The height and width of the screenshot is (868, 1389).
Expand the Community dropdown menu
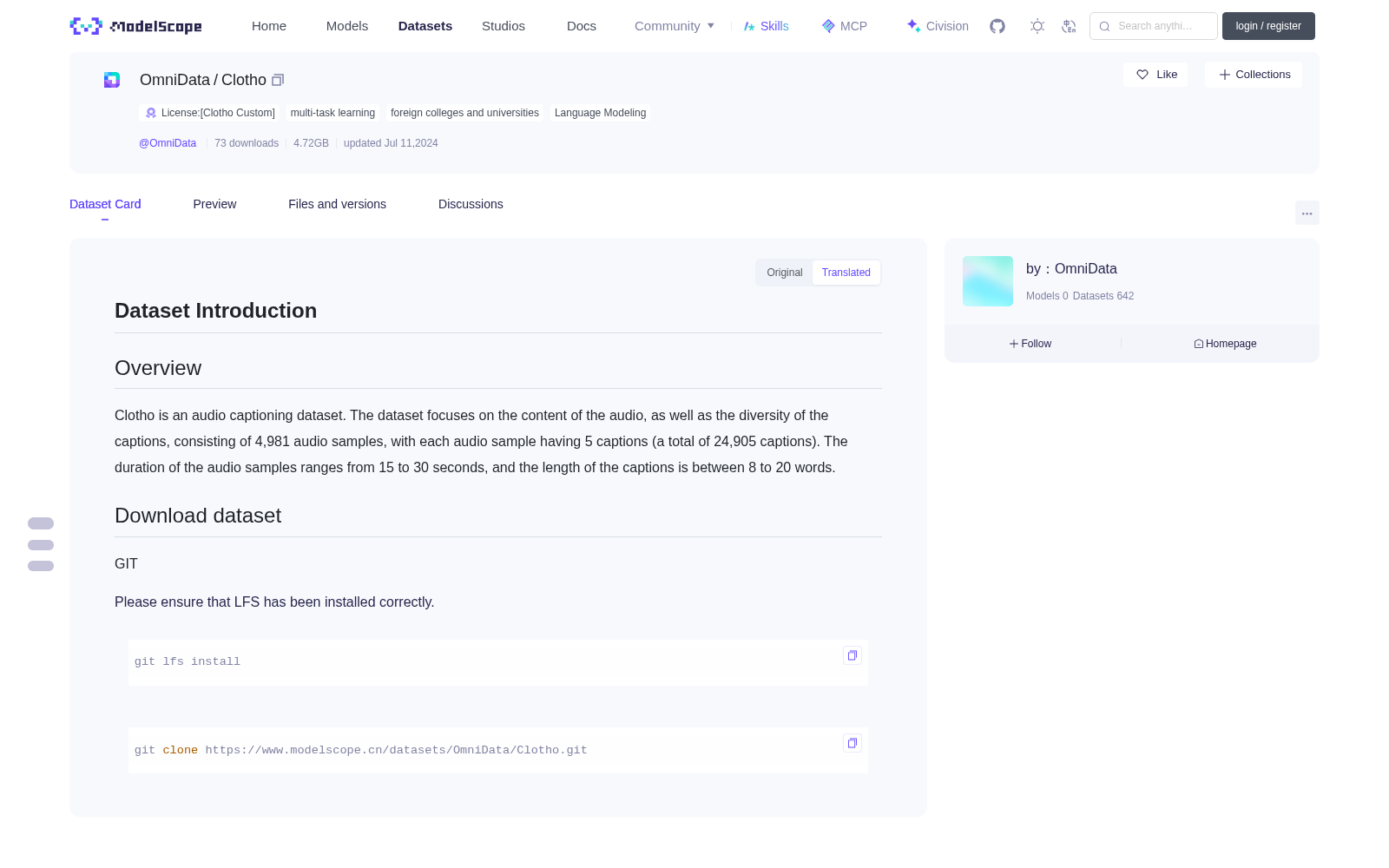(675, 26)
